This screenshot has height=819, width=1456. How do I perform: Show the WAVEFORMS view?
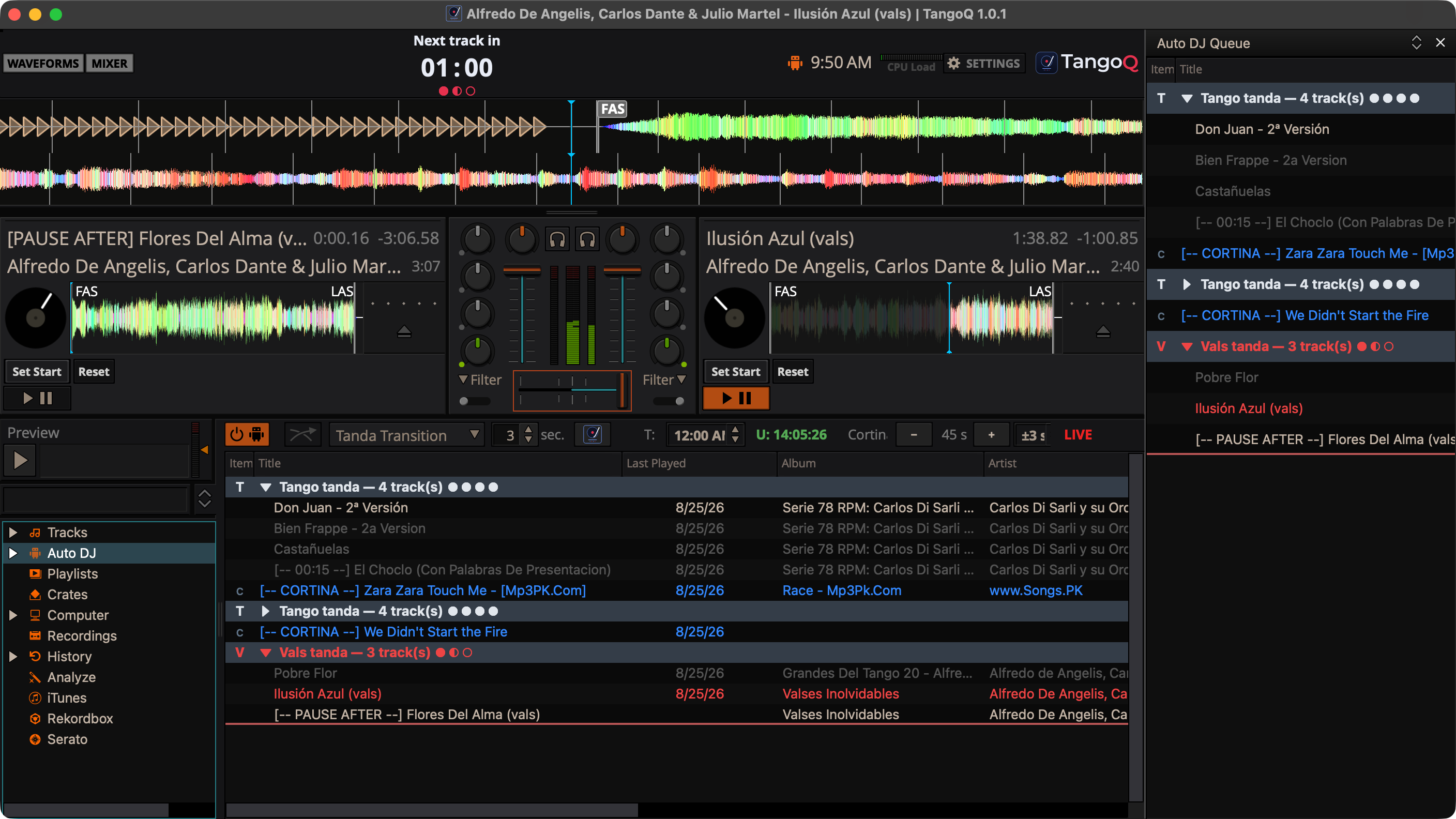point(43,63)
